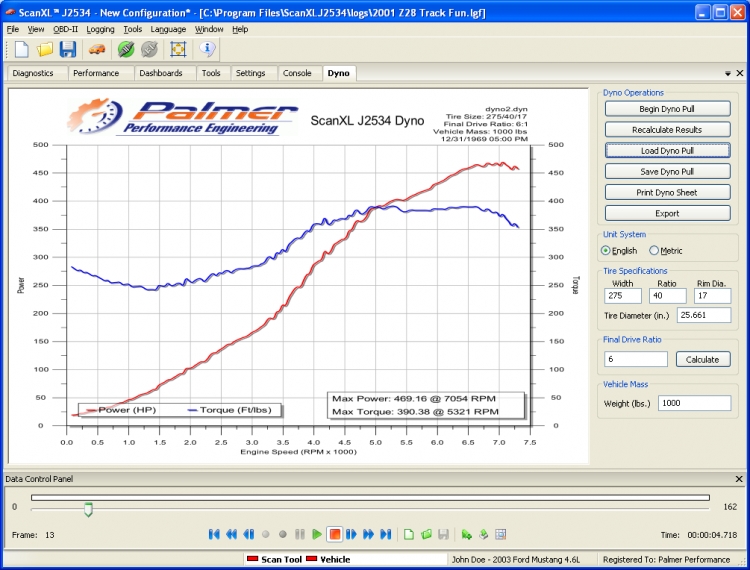Click the Load Dyno Pull button
The image size is (750, 570).
click(667, 151)
